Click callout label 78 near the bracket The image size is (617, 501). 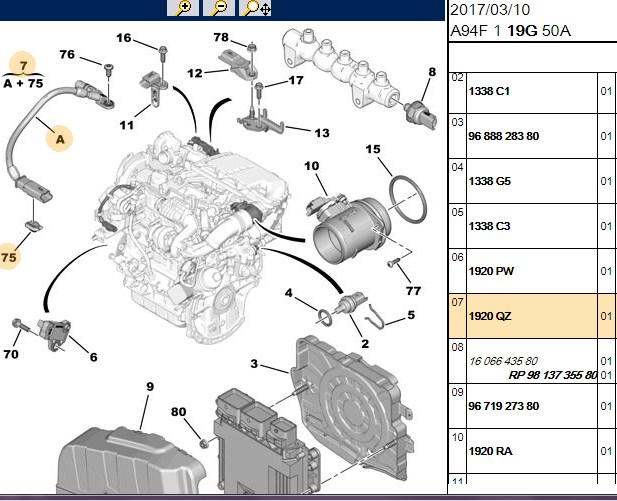tap(221, 37)
